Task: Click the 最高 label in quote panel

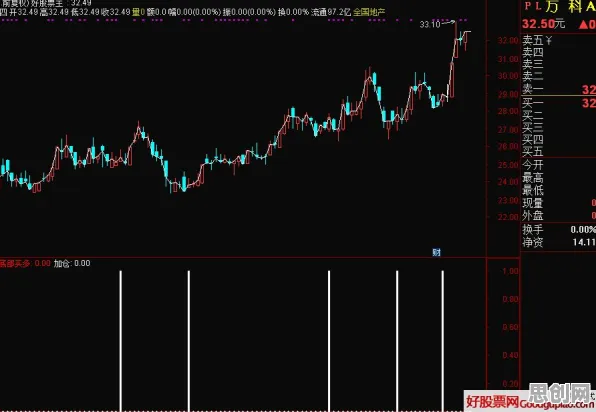Action: (x=533, y=177)
